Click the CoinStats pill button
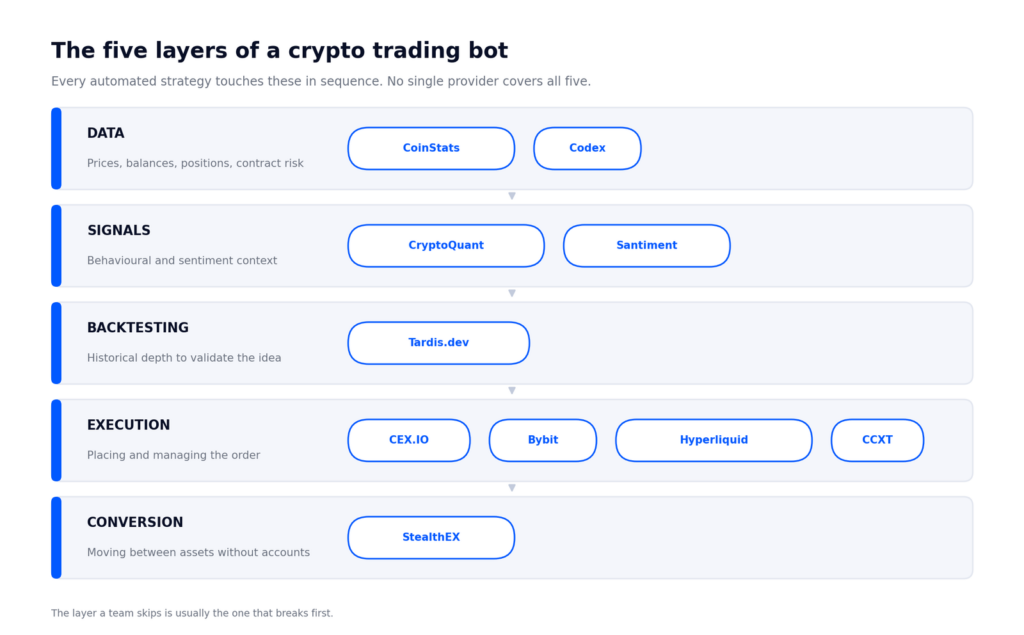 point(431,148)
